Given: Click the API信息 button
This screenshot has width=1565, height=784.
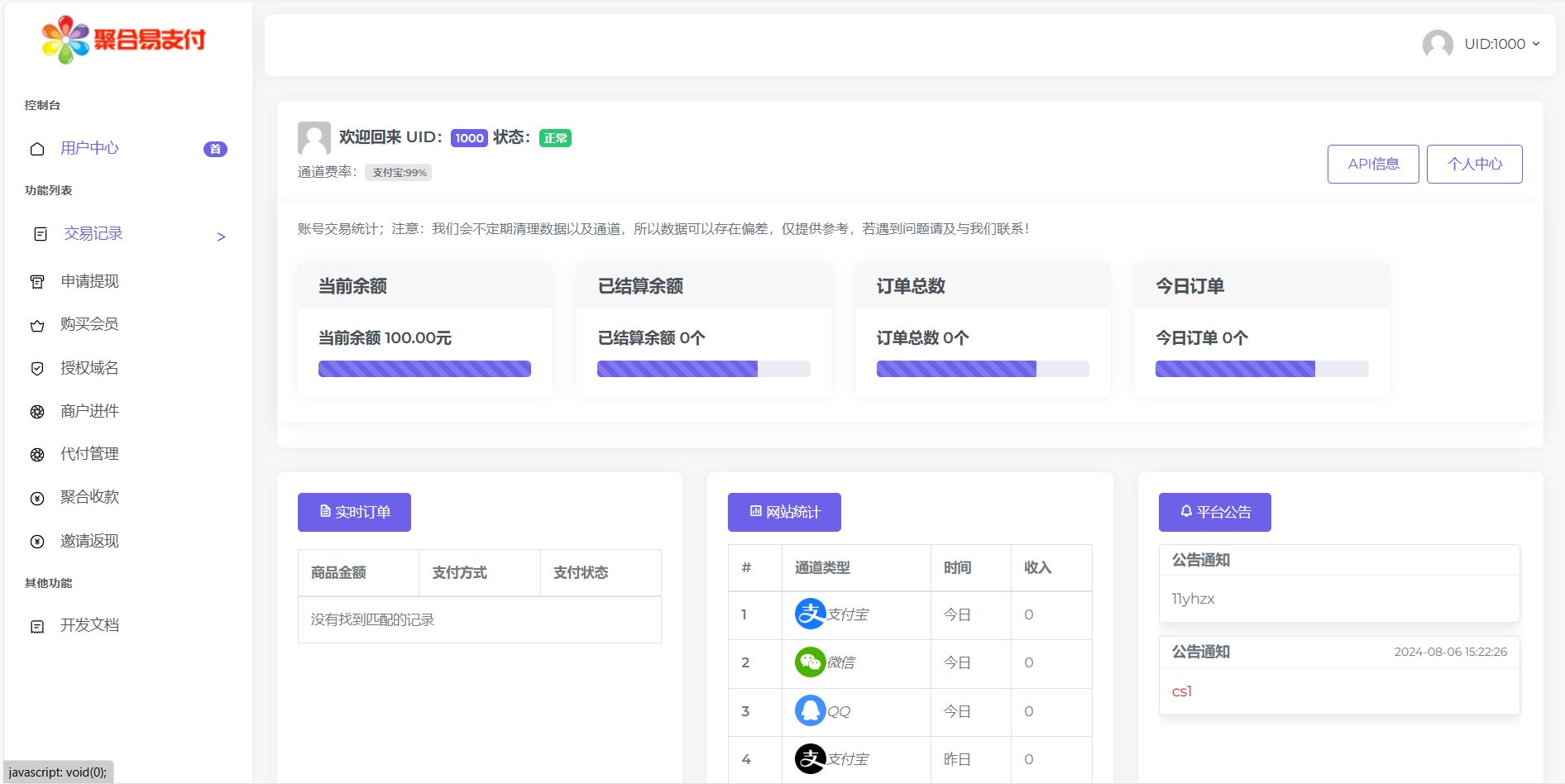Looking at the screenshot, I should (x=1372, y=163).
